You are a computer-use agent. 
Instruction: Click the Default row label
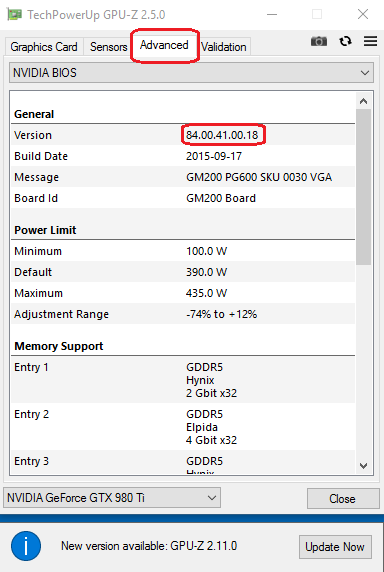pos(33,272)
